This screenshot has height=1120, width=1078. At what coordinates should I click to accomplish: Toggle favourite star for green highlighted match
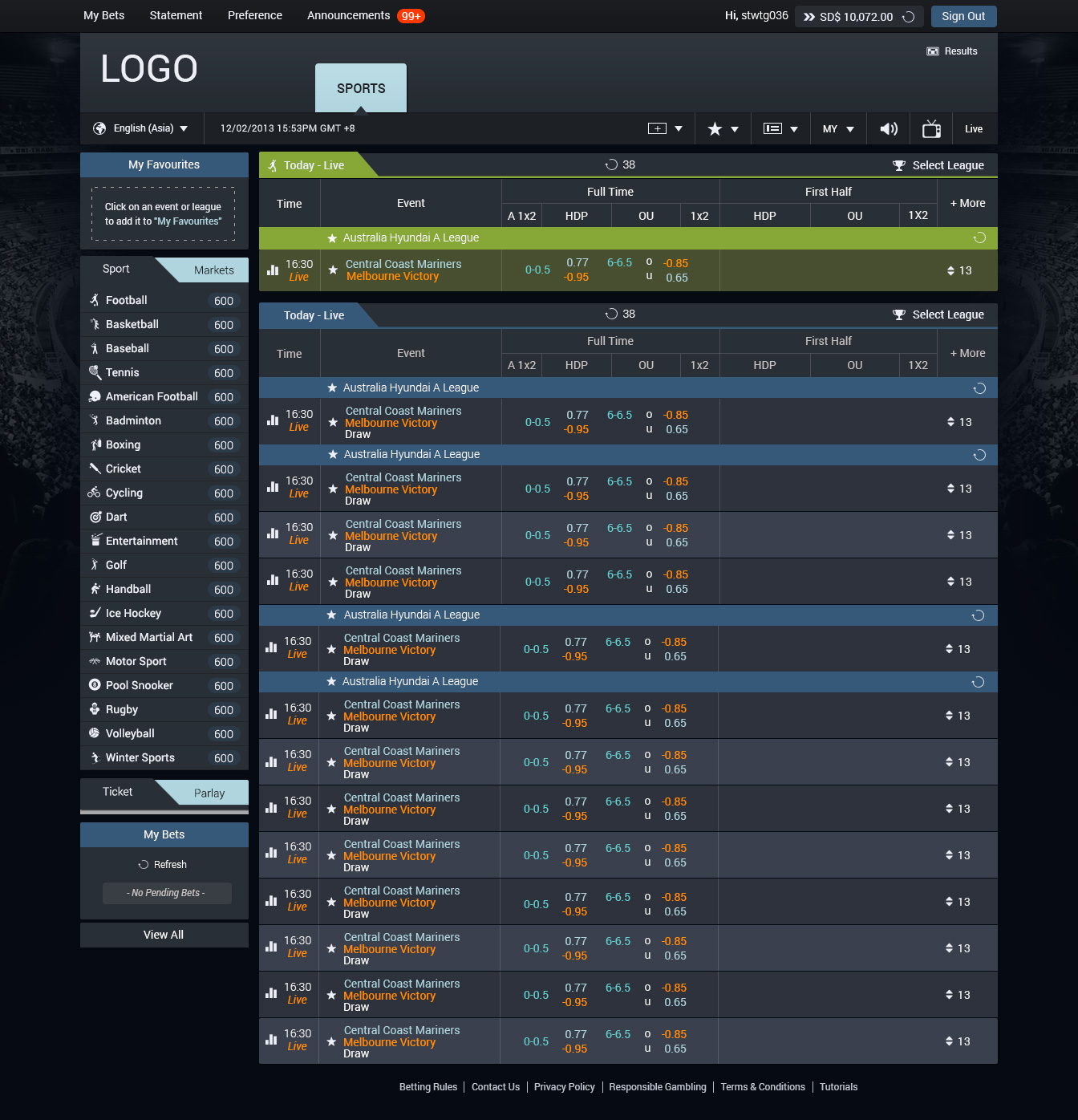333,270
